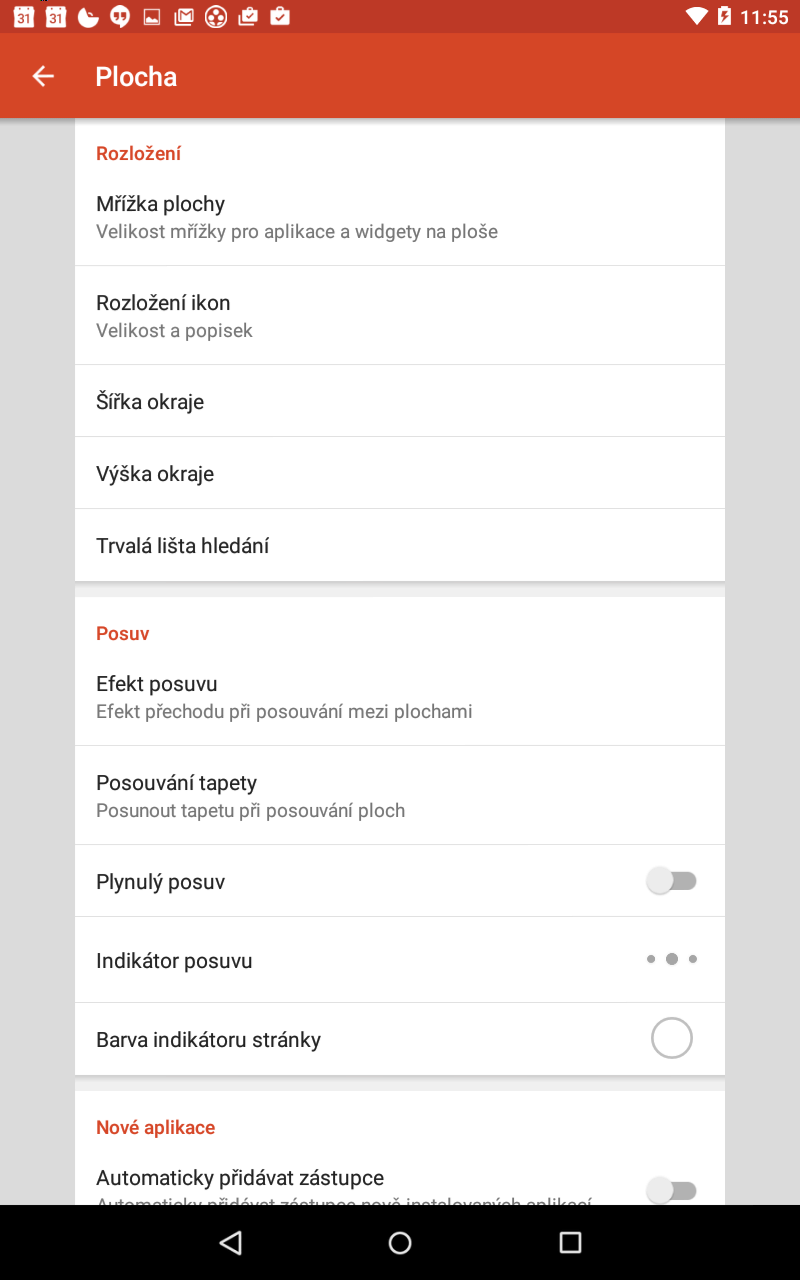Enable Automaticky přidávat zástupce switch
Viewport: 800px width, 1280px height.
[x=671, y=1189]
